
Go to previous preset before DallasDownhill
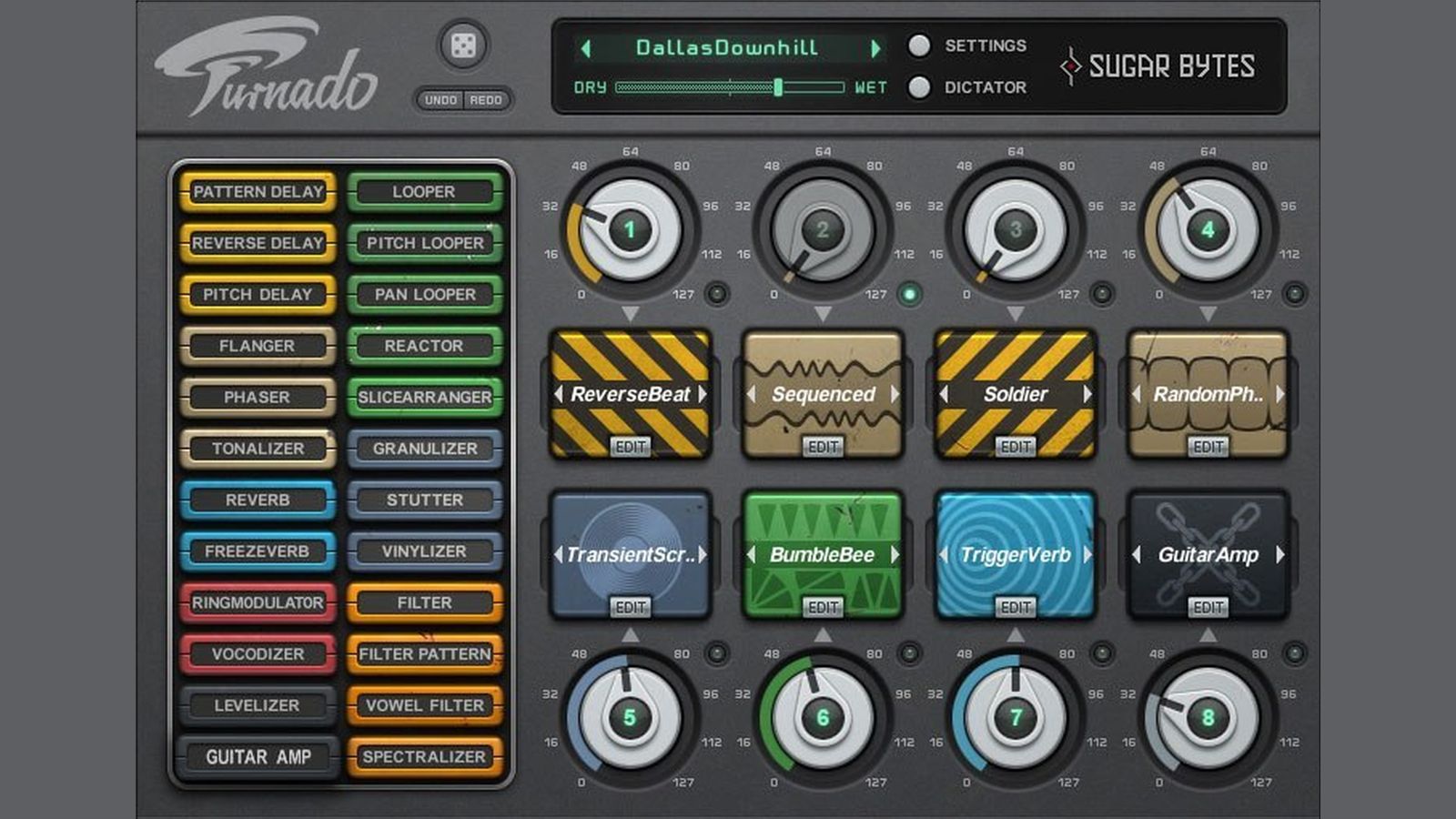(x=586, y=48)
